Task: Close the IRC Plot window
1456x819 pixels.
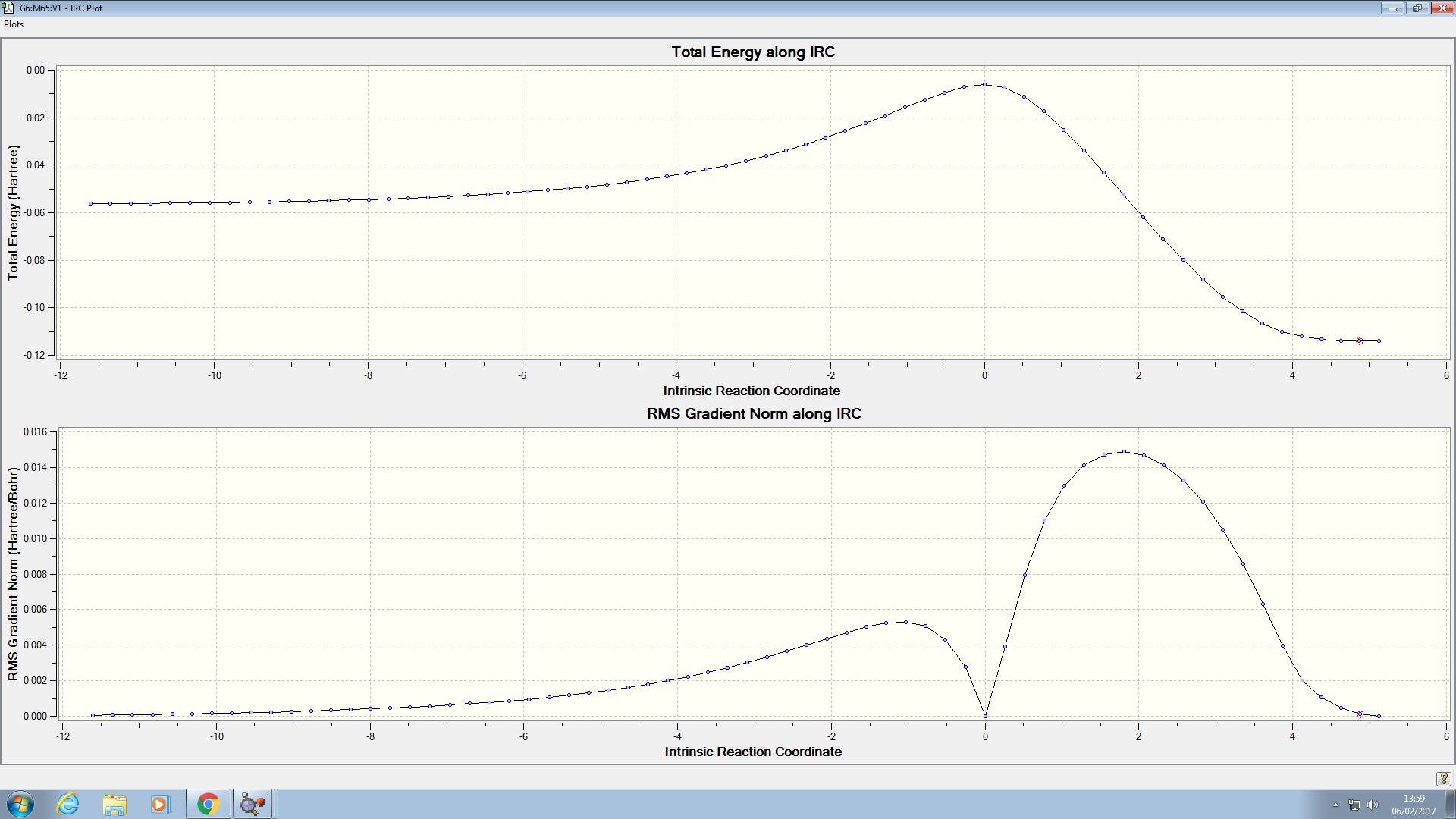Action: [x=1442, y=8]
